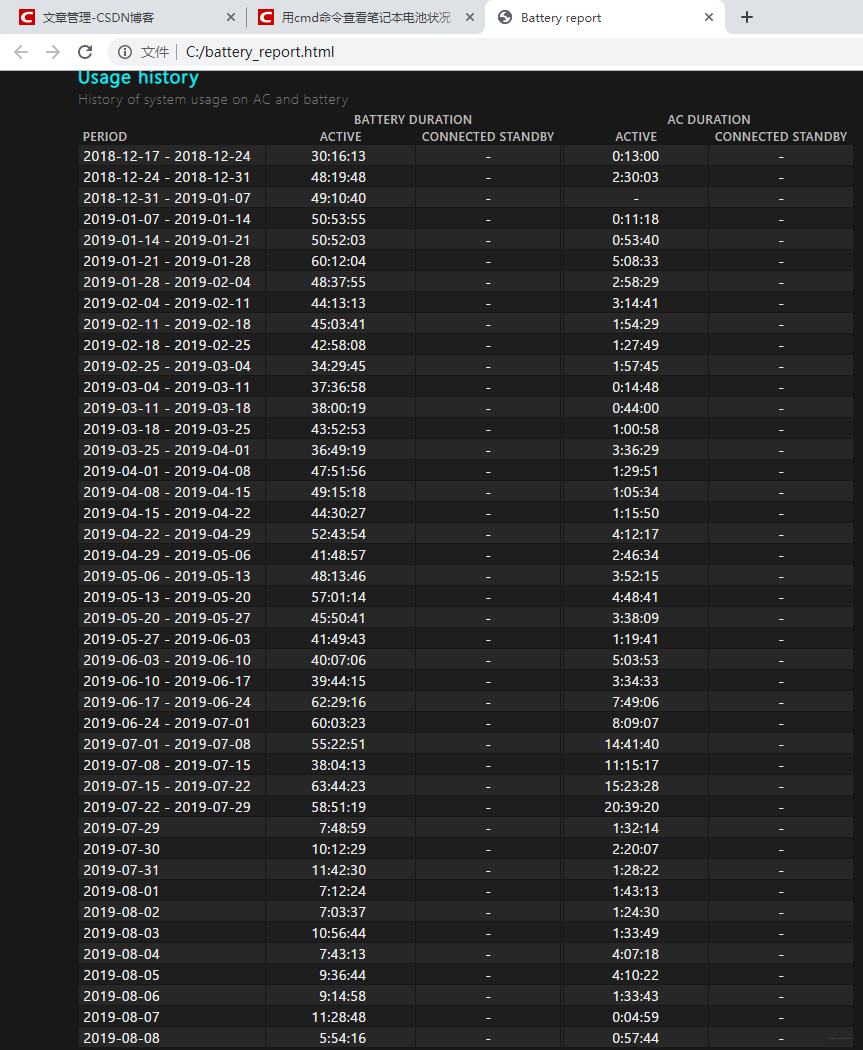Click battery active value 7:12:24
The height and width of the screenshot is (1050, 863).
[x=342, y=891]
